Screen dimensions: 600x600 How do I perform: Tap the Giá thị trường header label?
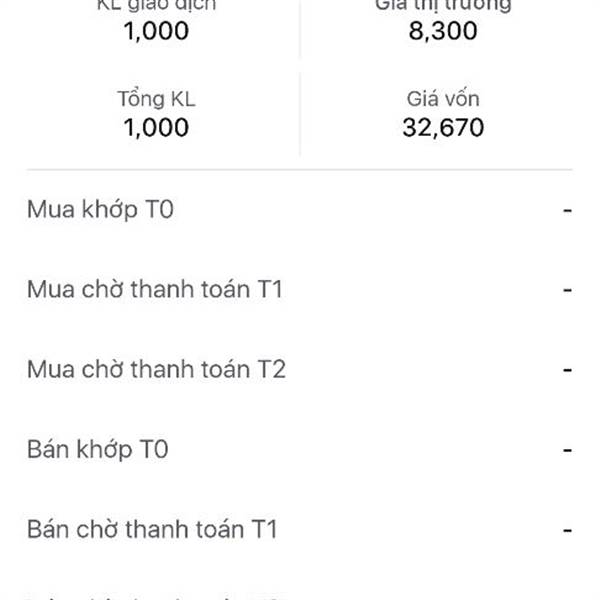[x=443, y=6]
